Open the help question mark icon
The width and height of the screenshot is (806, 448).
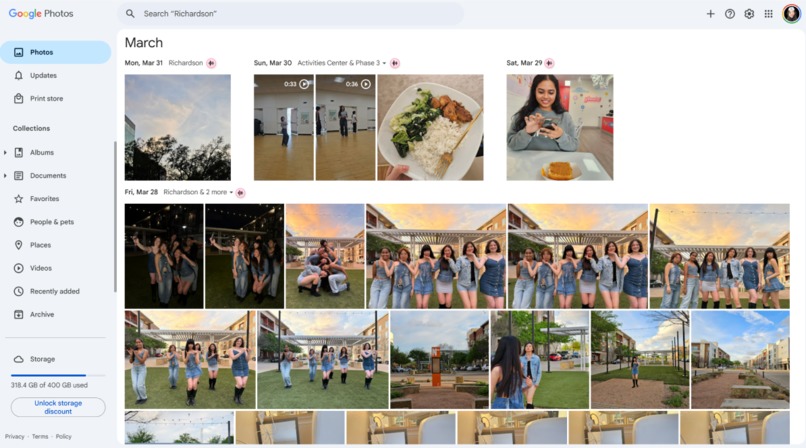pyautogui.click(x=730, y=14)
